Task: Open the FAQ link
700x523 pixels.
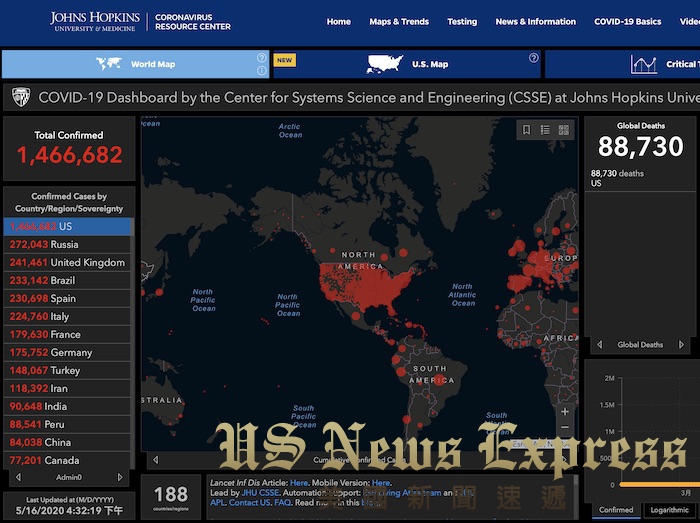Action: 283,502
